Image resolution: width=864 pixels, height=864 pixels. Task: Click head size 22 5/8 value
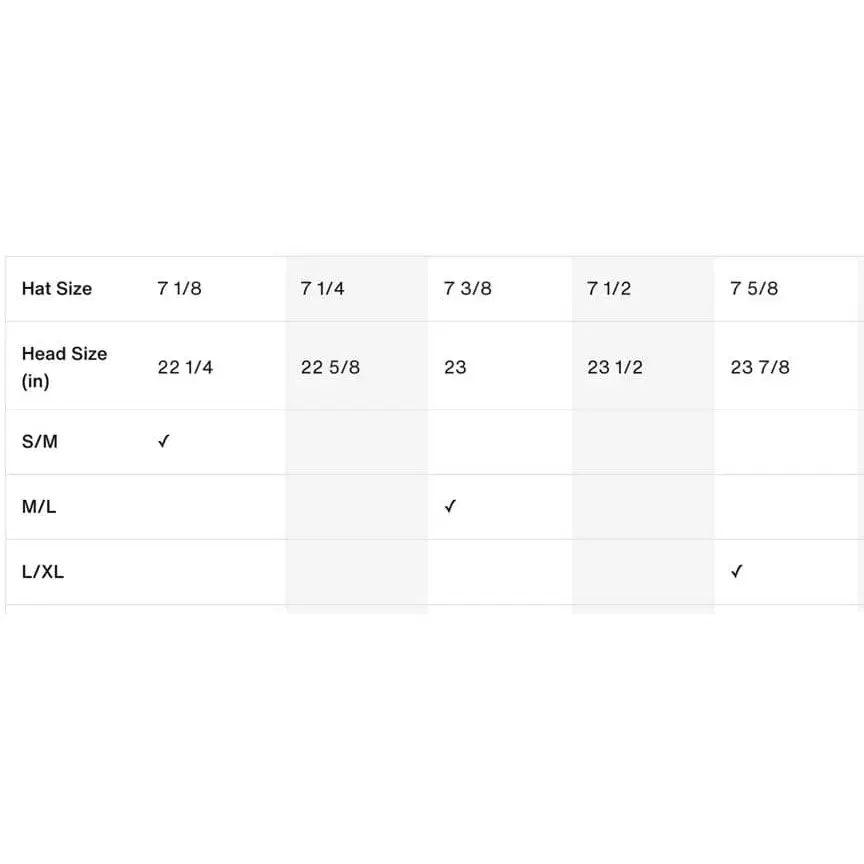pos(330,367)
